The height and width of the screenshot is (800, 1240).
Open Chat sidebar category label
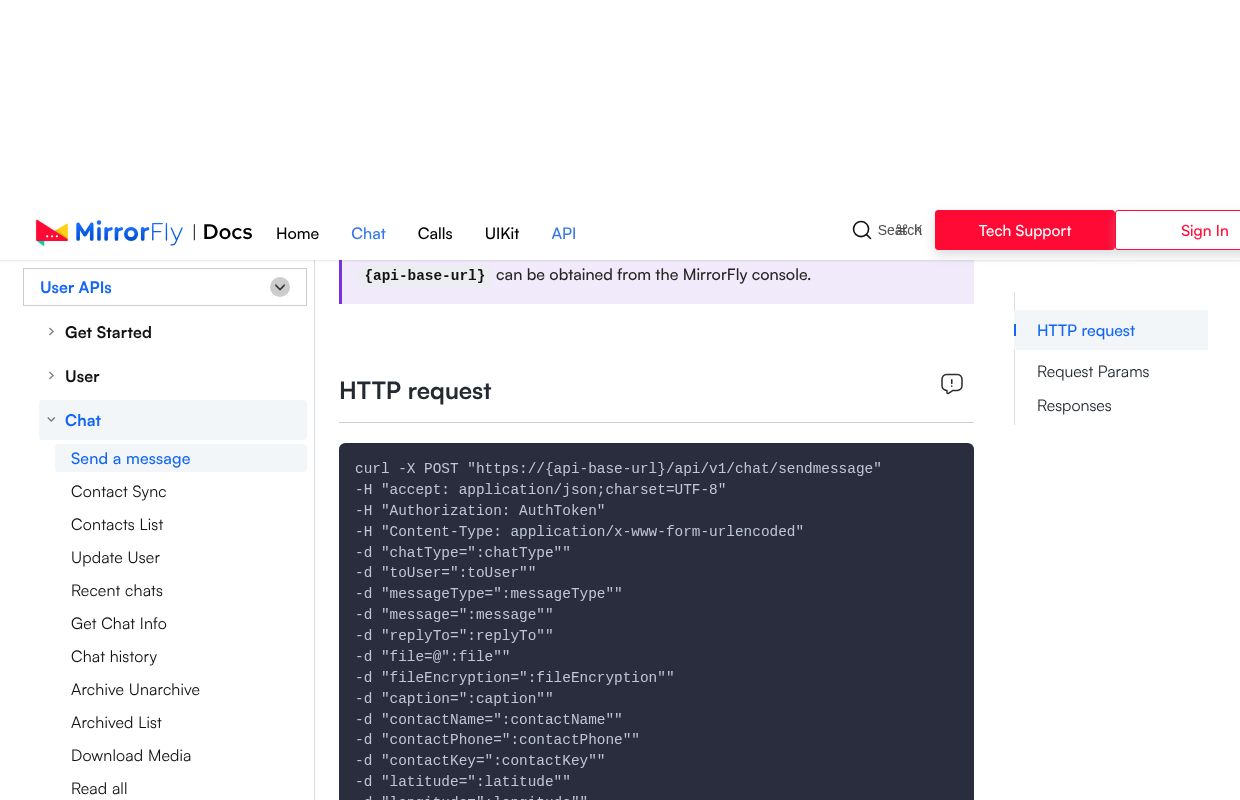click(83, 420)
